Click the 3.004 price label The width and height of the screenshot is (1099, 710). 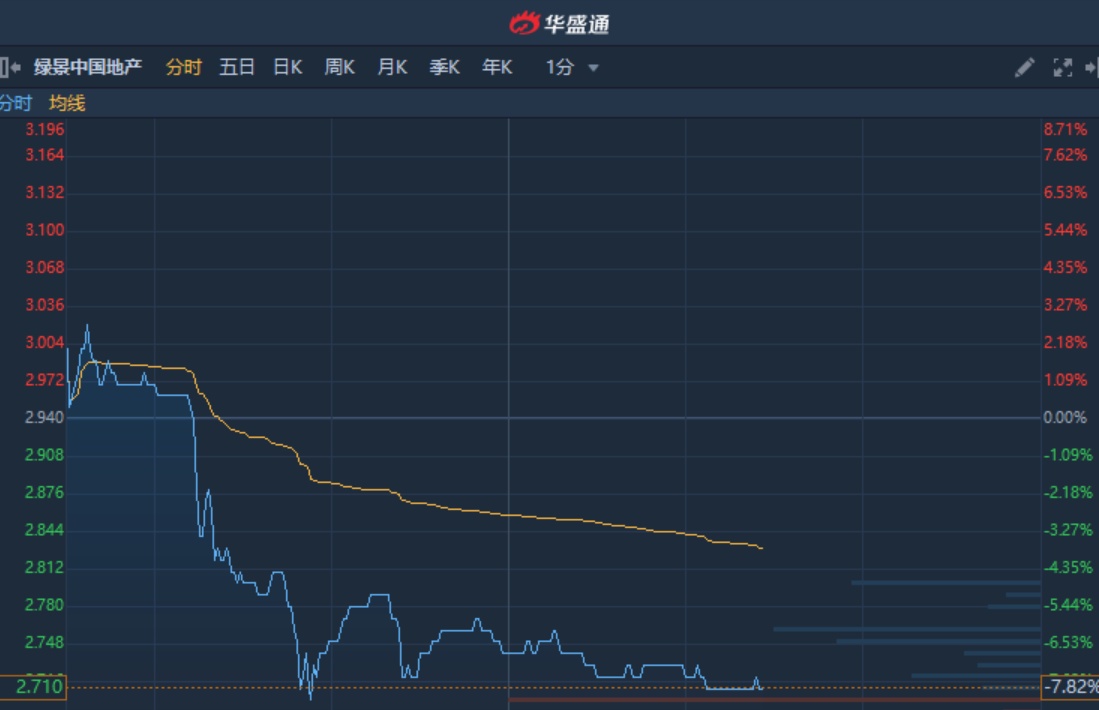[44, 343]
